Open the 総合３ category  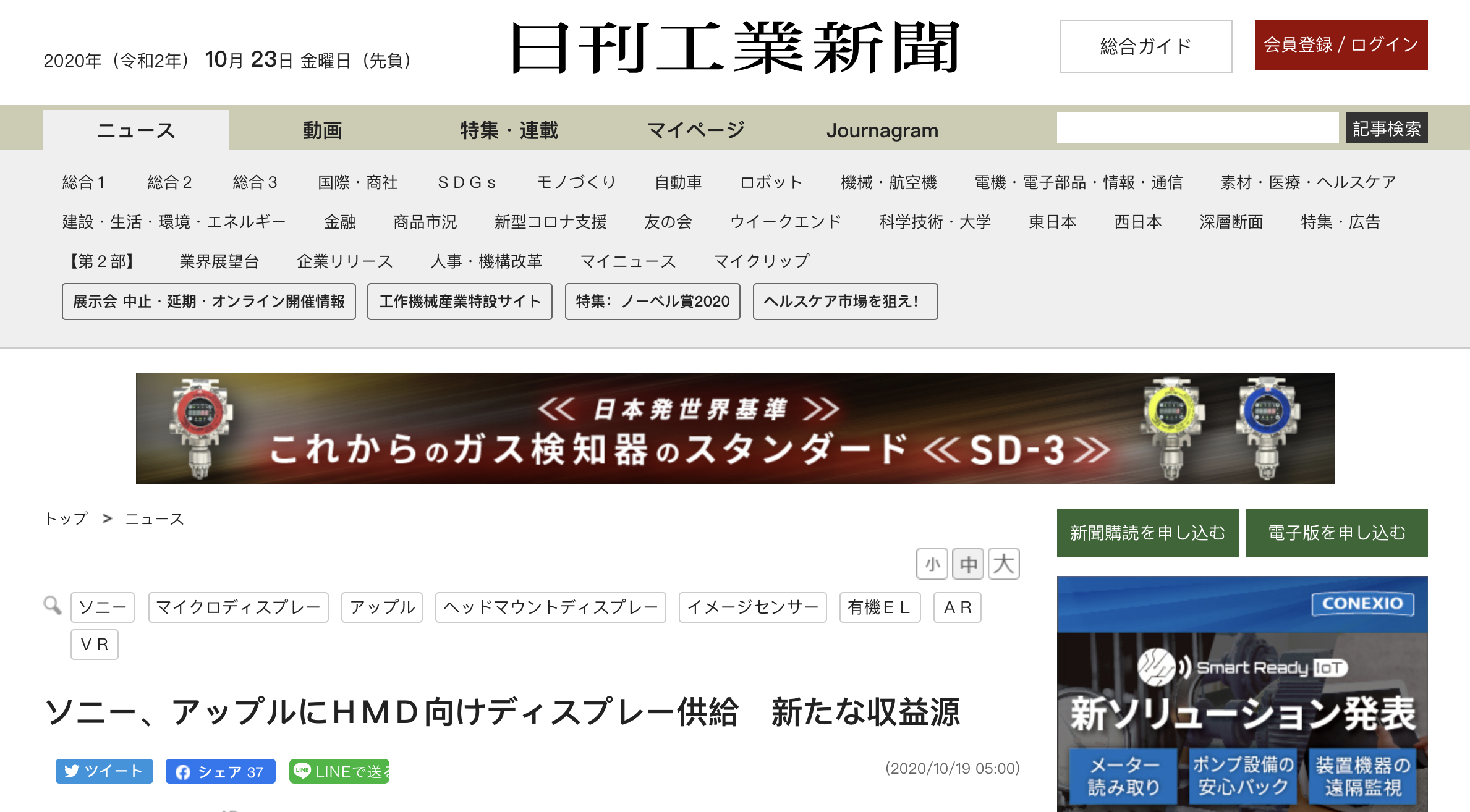(255, 182)
